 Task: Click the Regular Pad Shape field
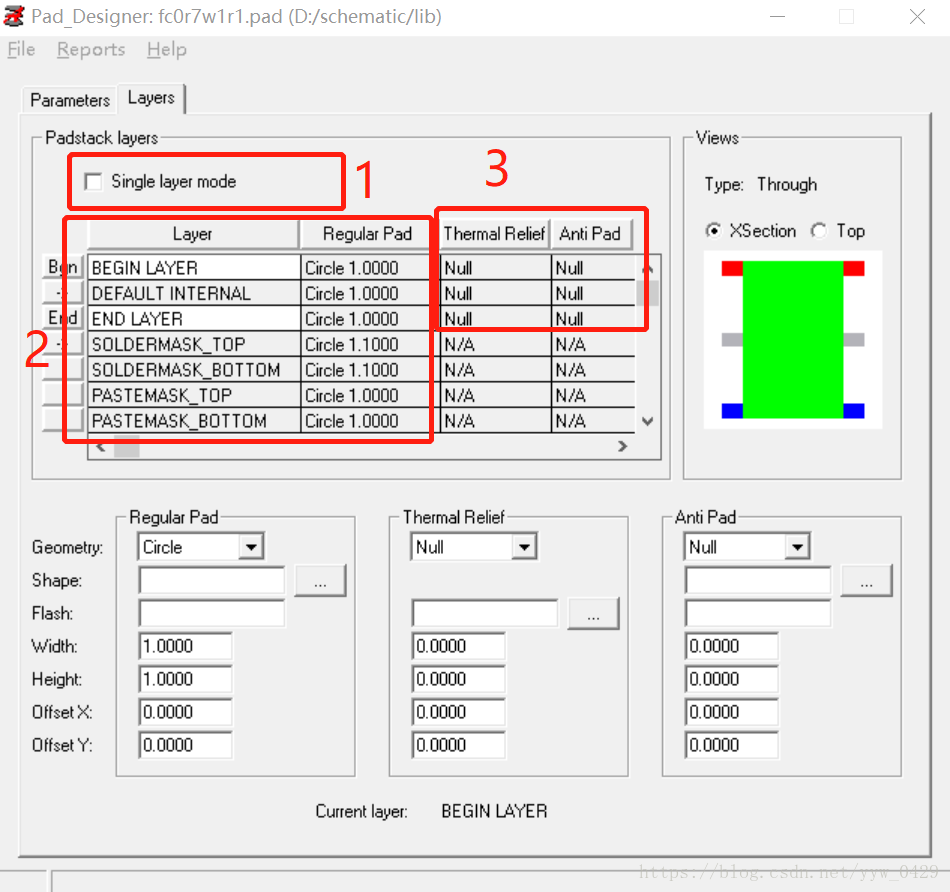pos(211,581)
